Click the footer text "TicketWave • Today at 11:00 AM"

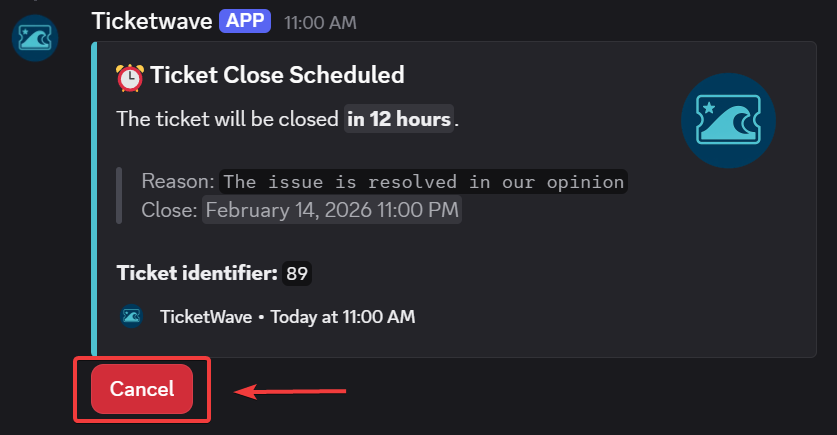[x=287, y=317]
